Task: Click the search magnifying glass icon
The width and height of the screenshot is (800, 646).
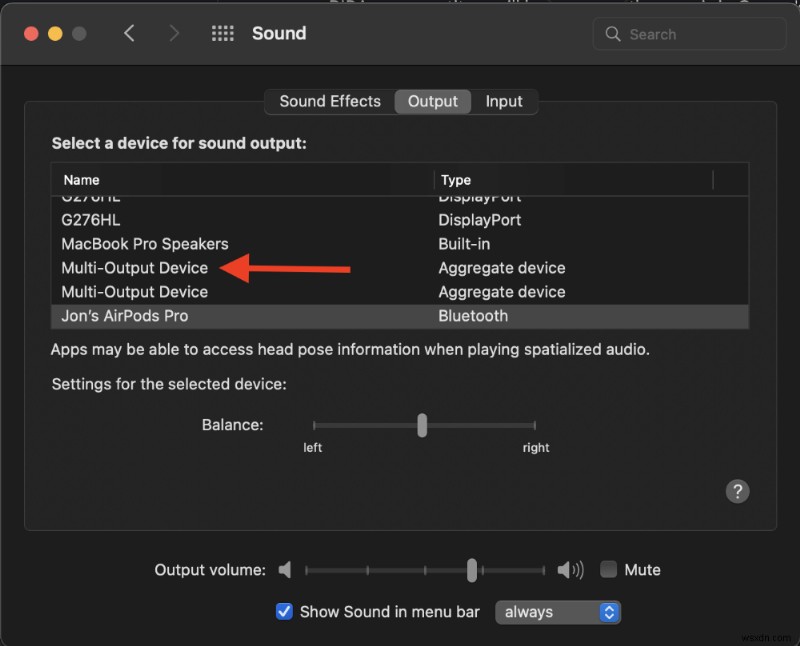Action: tap(613, 34)
